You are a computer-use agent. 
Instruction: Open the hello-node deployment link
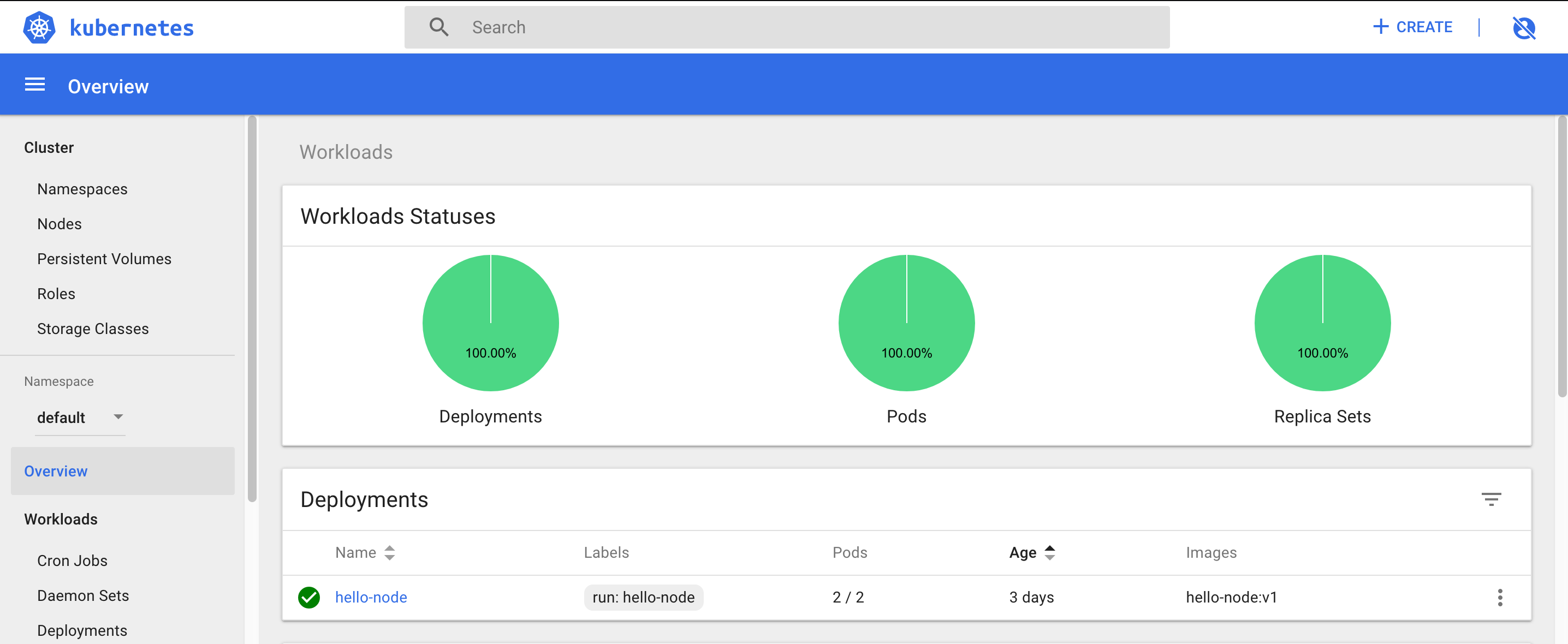tap(371, 597)
